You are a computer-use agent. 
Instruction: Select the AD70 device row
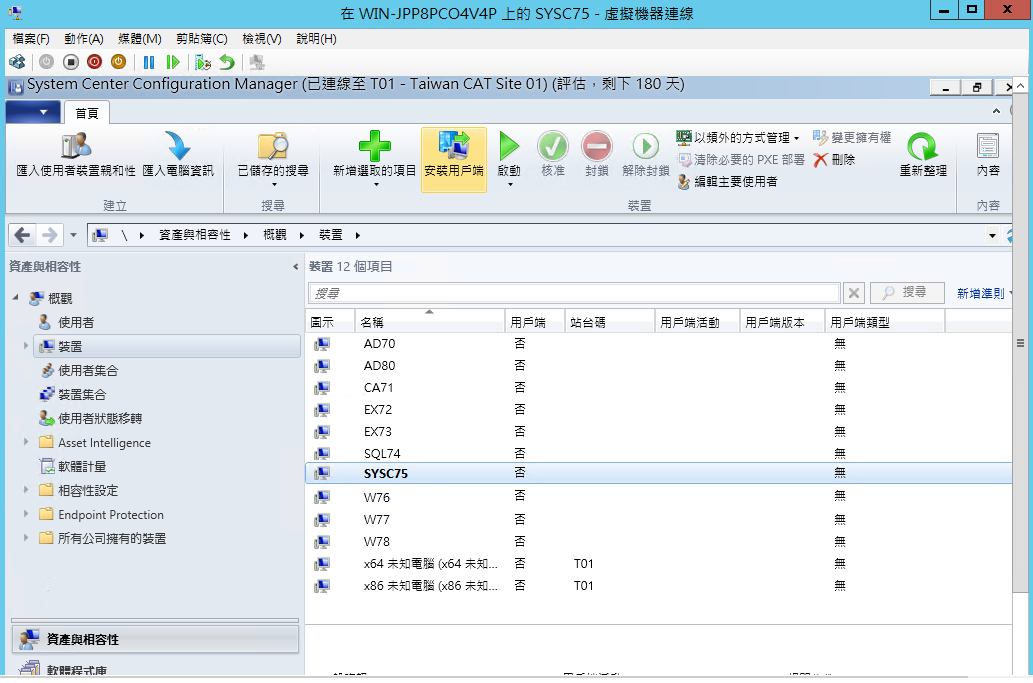click(x=658, y=343)
